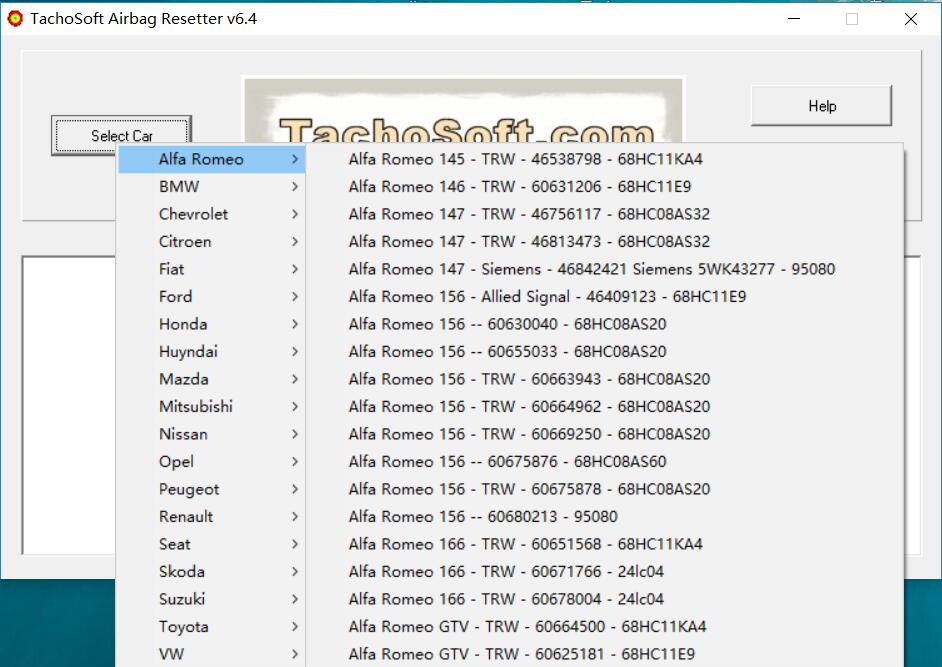Expand the chevron beside Opel
The width and height of the screenshot is (942, 667).
click(294, 461)
